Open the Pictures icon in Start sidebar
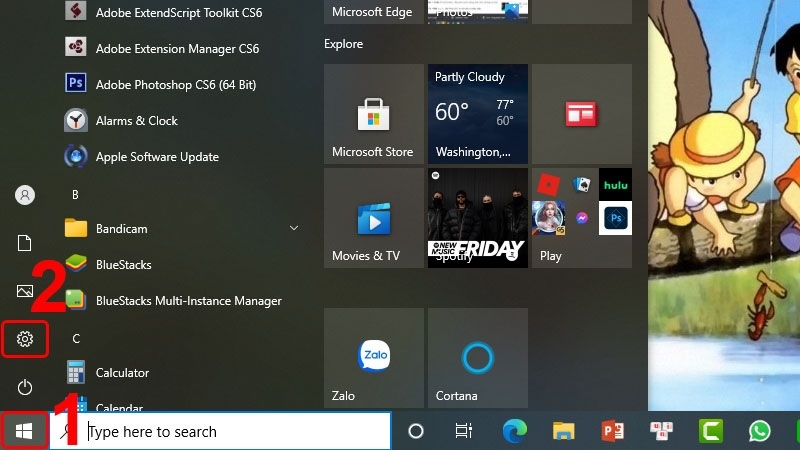The image size is (800, 450). pos(24,291)
